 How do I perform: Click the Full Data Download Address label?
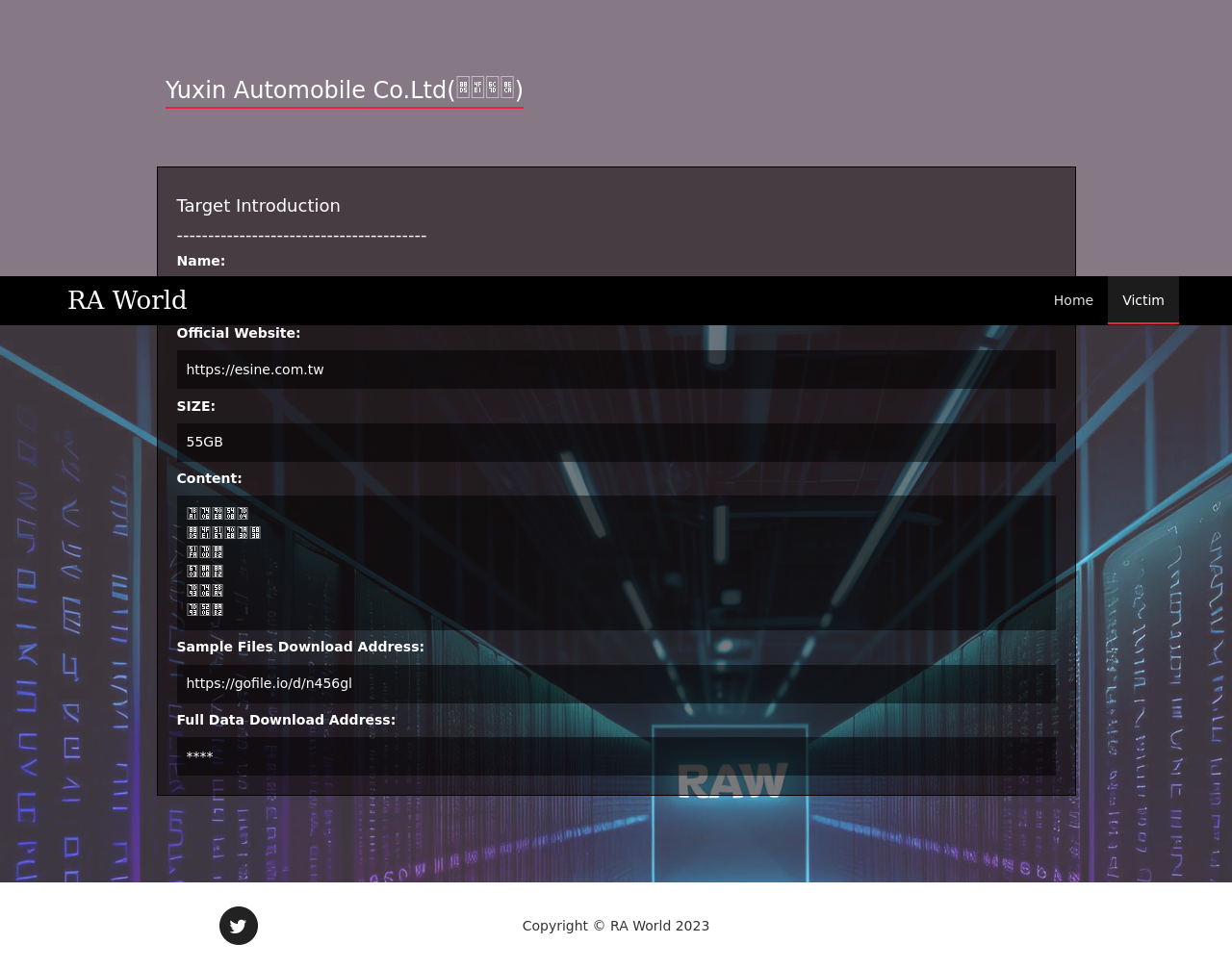(x=286, y=720)
